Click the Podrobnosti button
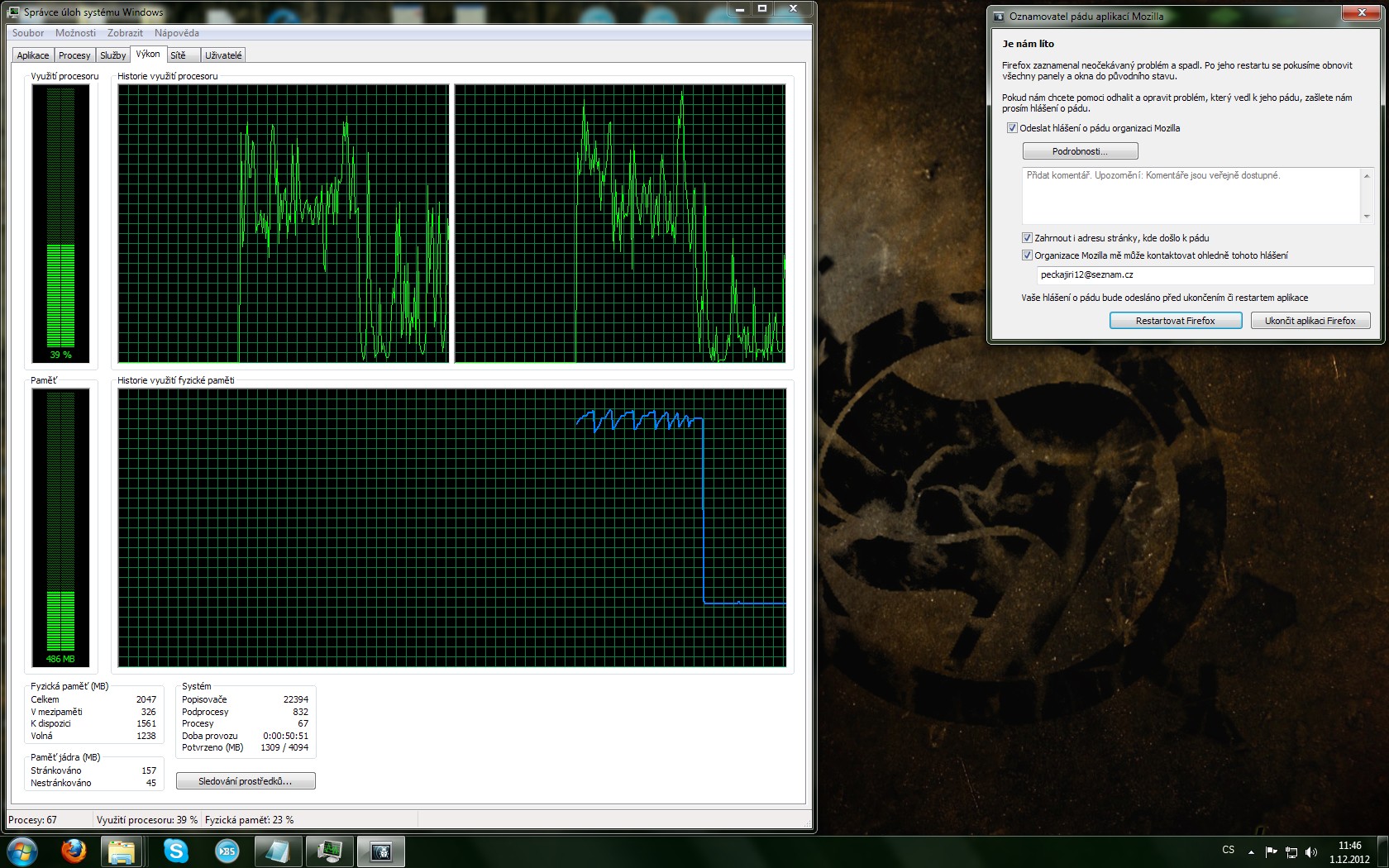 [1080, 151]
